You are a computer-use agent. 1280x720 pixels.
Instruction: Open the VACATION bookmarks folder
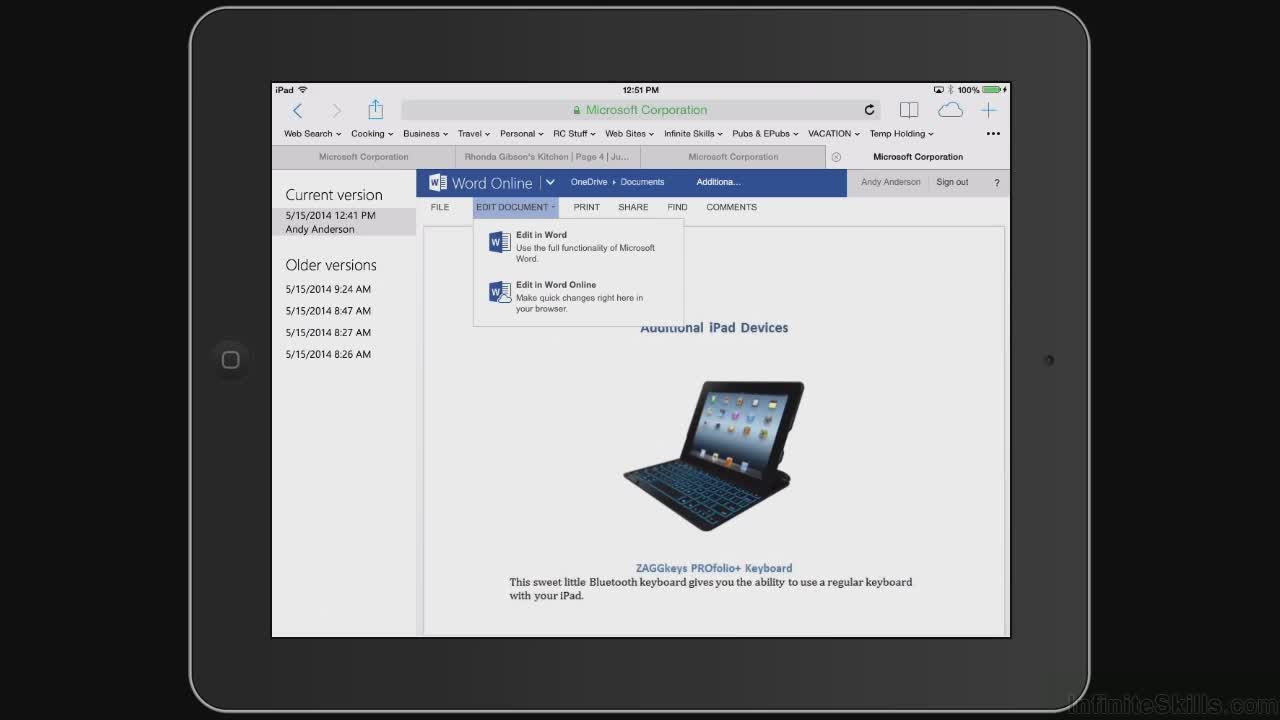833,134
